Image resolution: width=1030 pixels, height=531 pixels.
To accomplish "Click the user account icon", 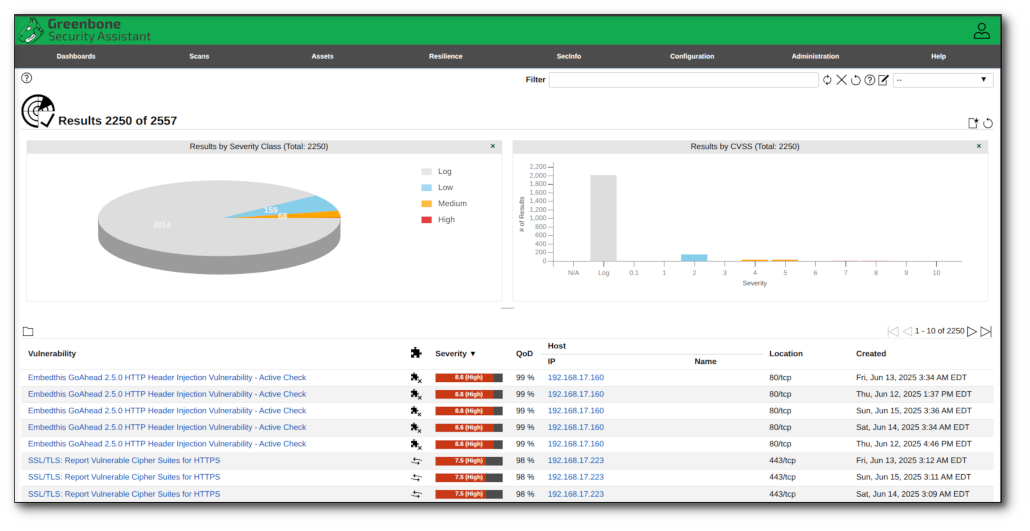I will pos(981,31).
